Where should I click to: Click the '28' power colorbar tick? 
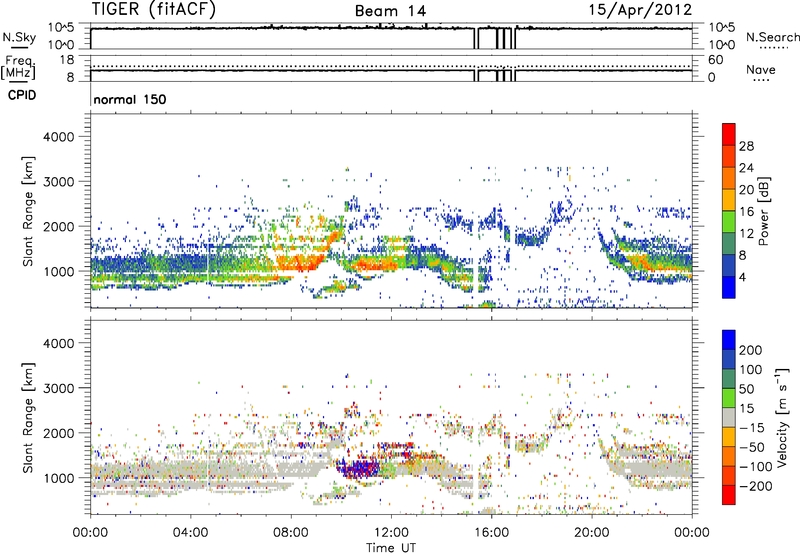click(x=746, y=146)
